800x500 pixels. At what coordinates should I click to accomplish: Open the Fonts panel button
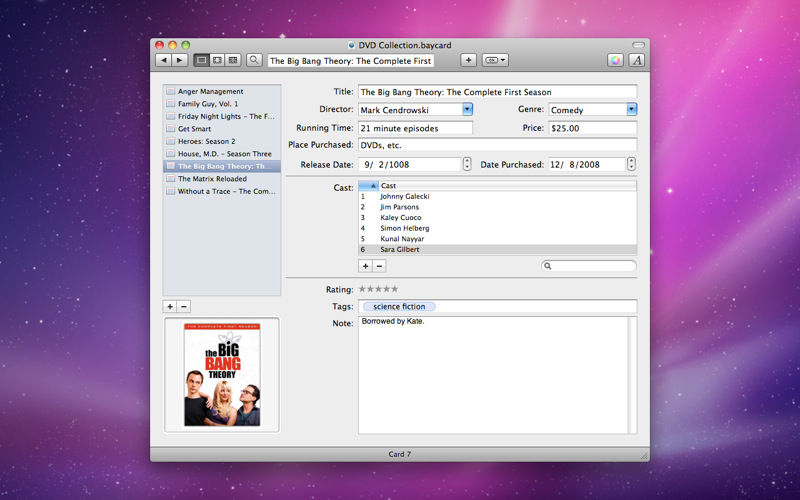(637, 60)
